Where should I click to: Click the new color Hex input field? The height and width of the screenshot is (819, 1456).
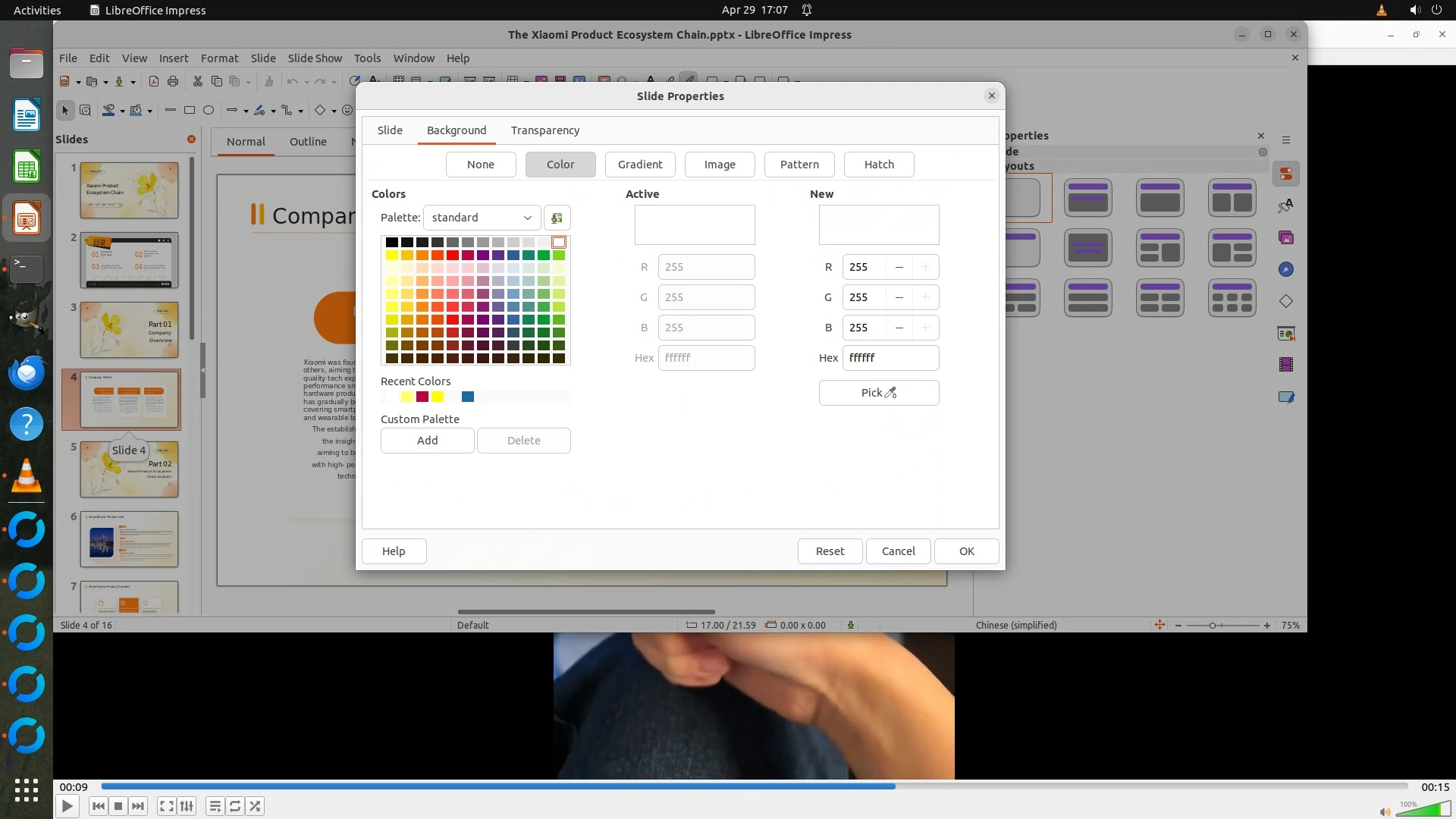coord(890,358)
